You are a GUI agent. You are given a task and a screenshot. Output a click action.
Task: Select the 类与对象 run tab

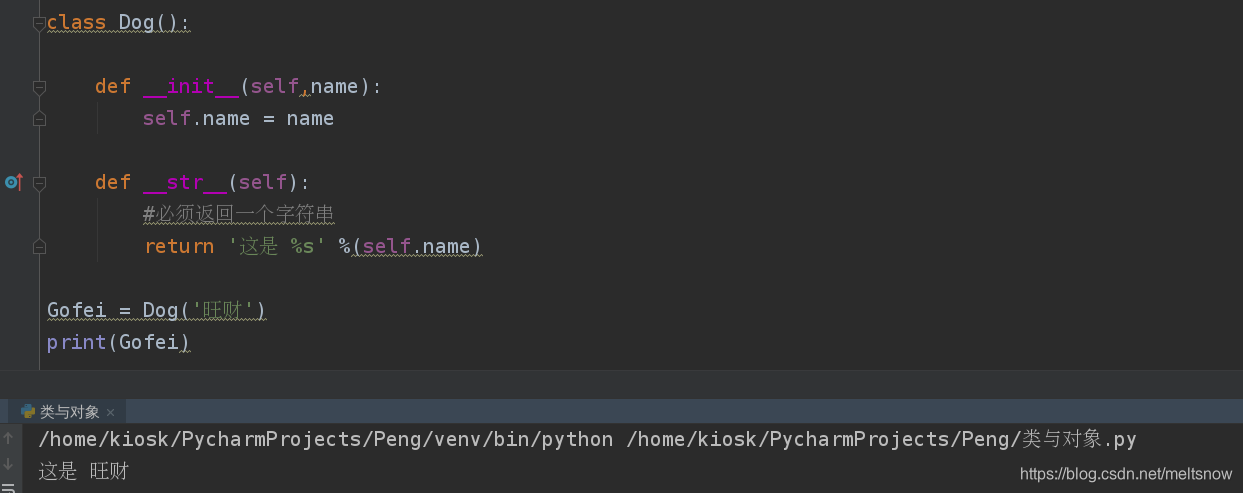pyautogui.click(x=69, y=412)
